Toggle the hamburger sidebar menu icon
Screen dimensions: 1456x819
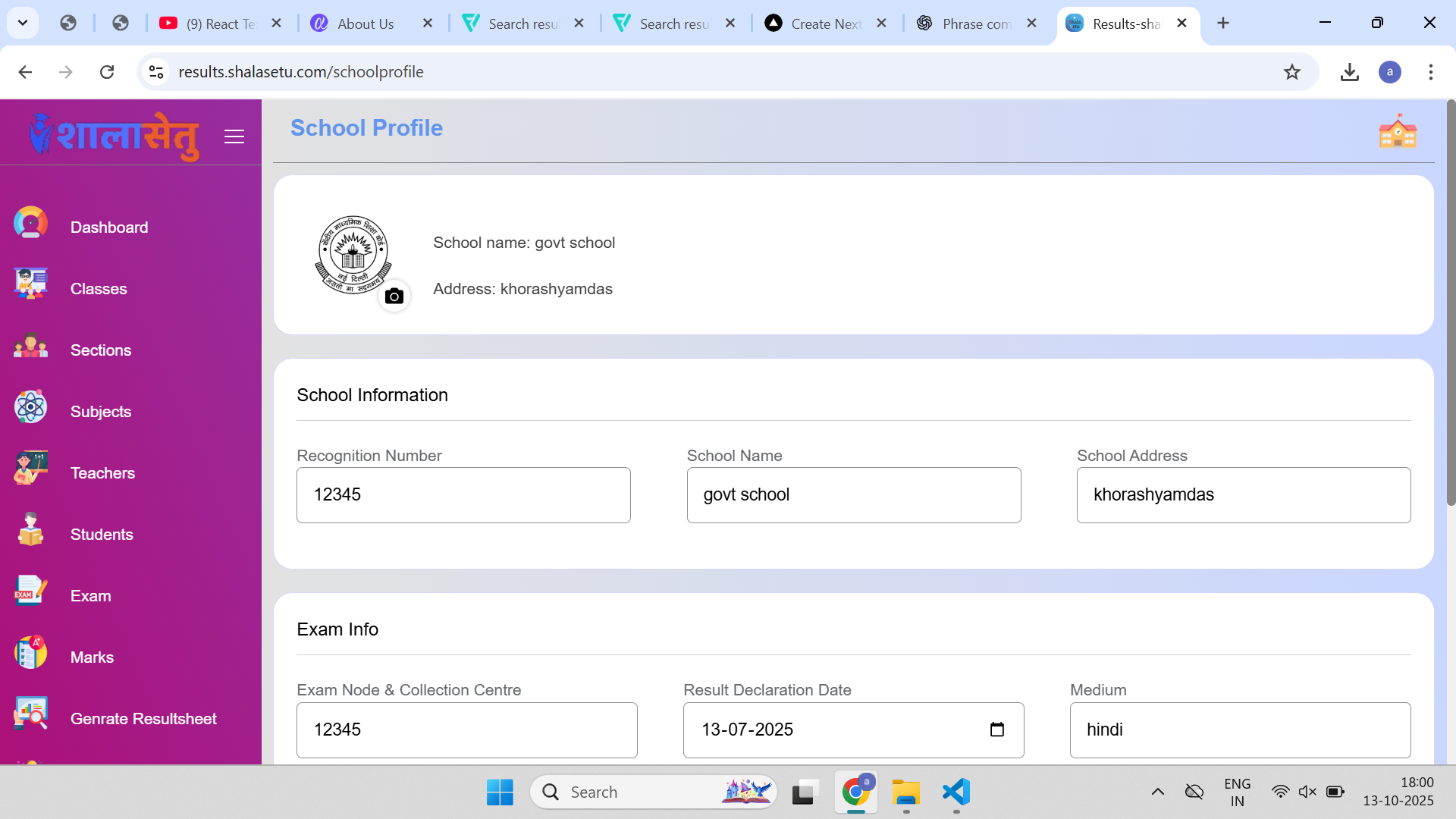(234, 136)
